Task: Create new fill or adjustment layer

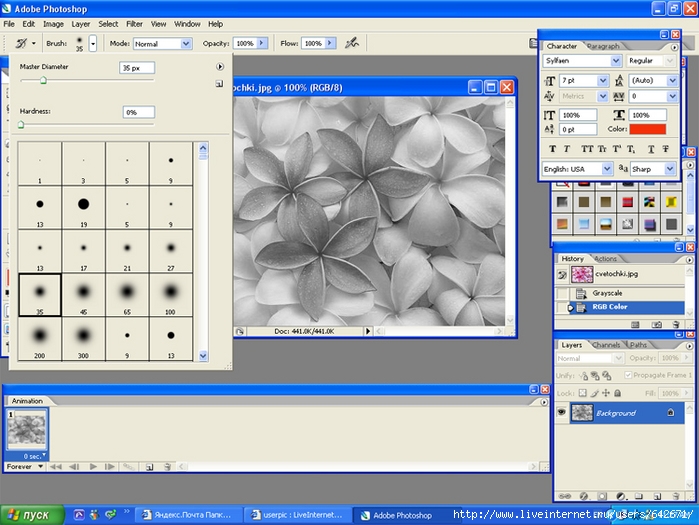Action: pyautogui.click(x=621, y=496)
